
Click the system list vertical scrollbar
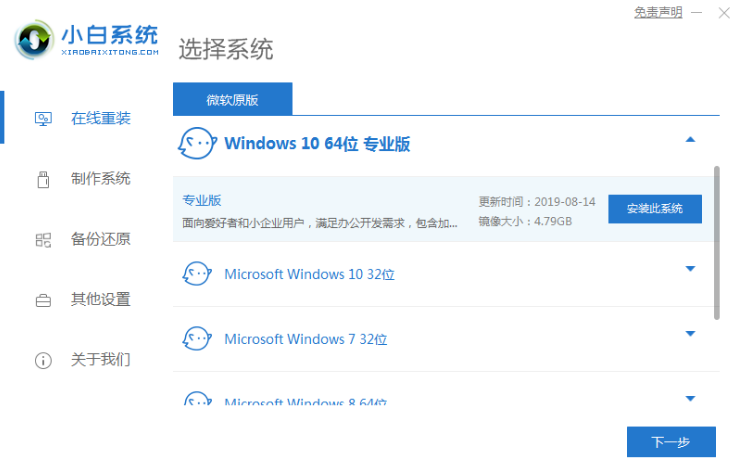716,242
